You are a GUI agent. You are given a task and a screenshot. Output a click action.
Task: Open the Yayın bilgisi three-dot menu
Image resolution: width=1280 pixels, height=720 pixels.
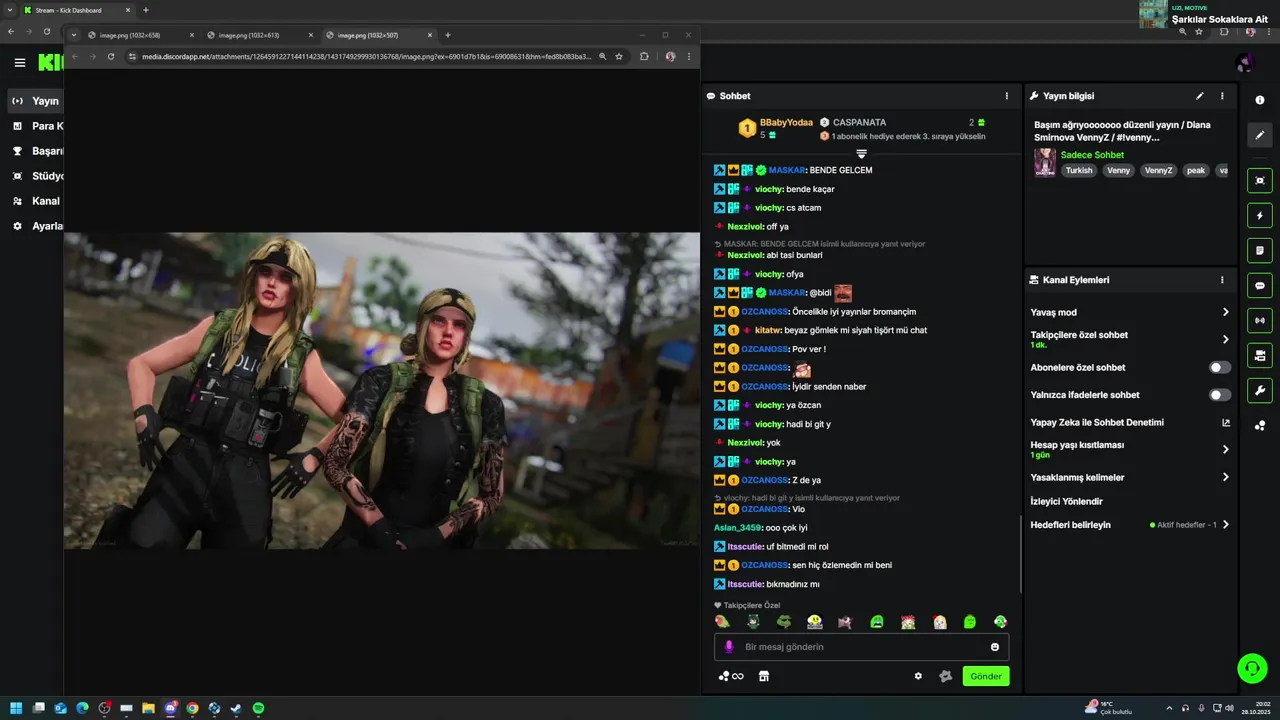tap(1222, 96)
